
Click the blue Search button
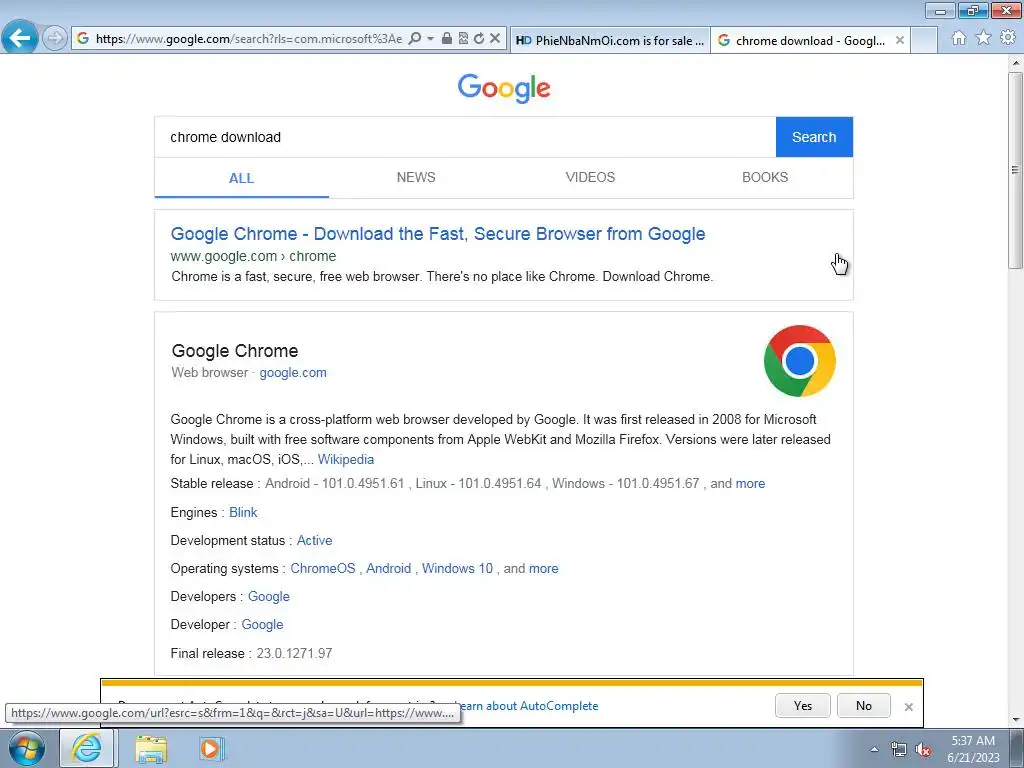pos(814,137)
